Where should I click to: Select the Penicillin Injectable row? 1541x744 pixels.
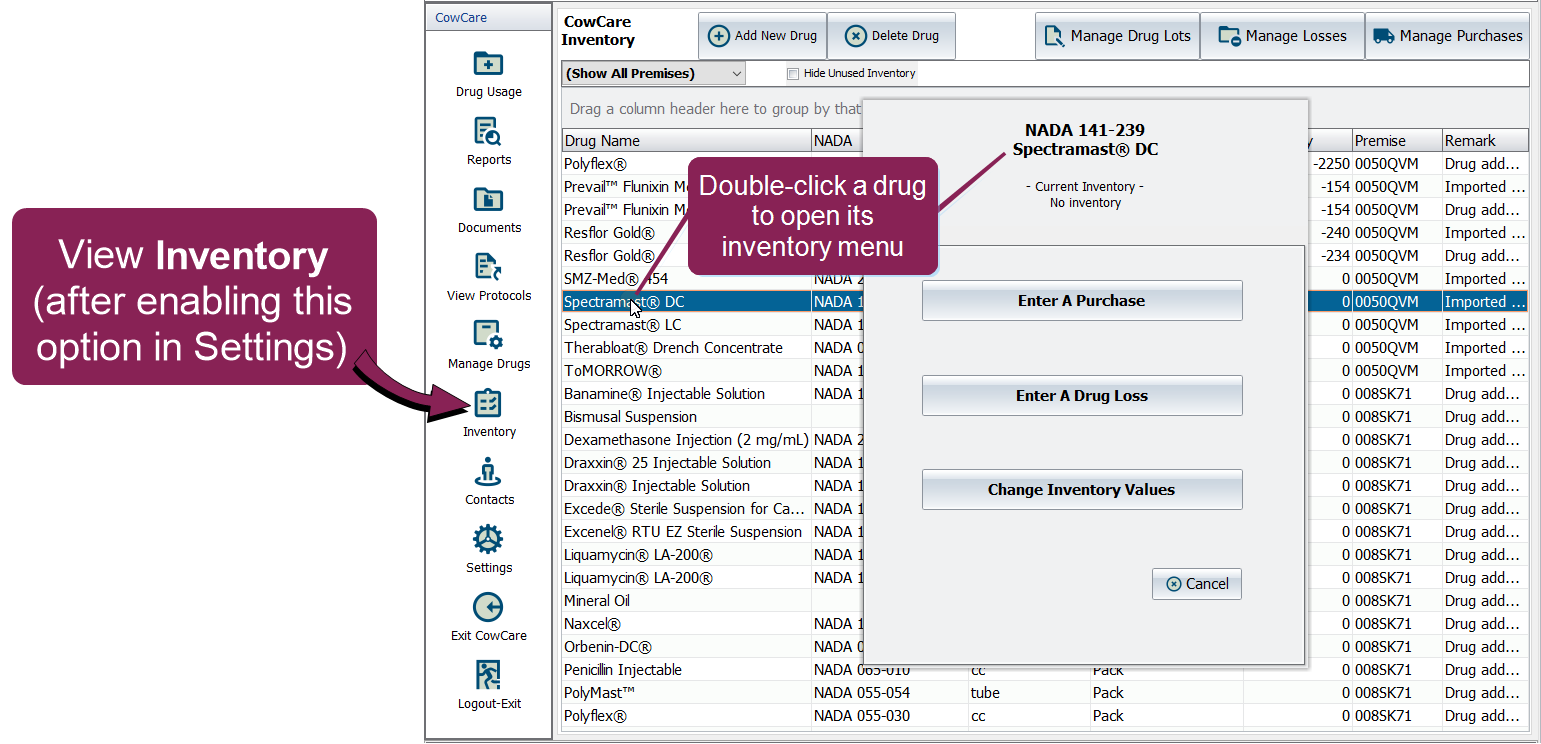tap(1045, 670)
